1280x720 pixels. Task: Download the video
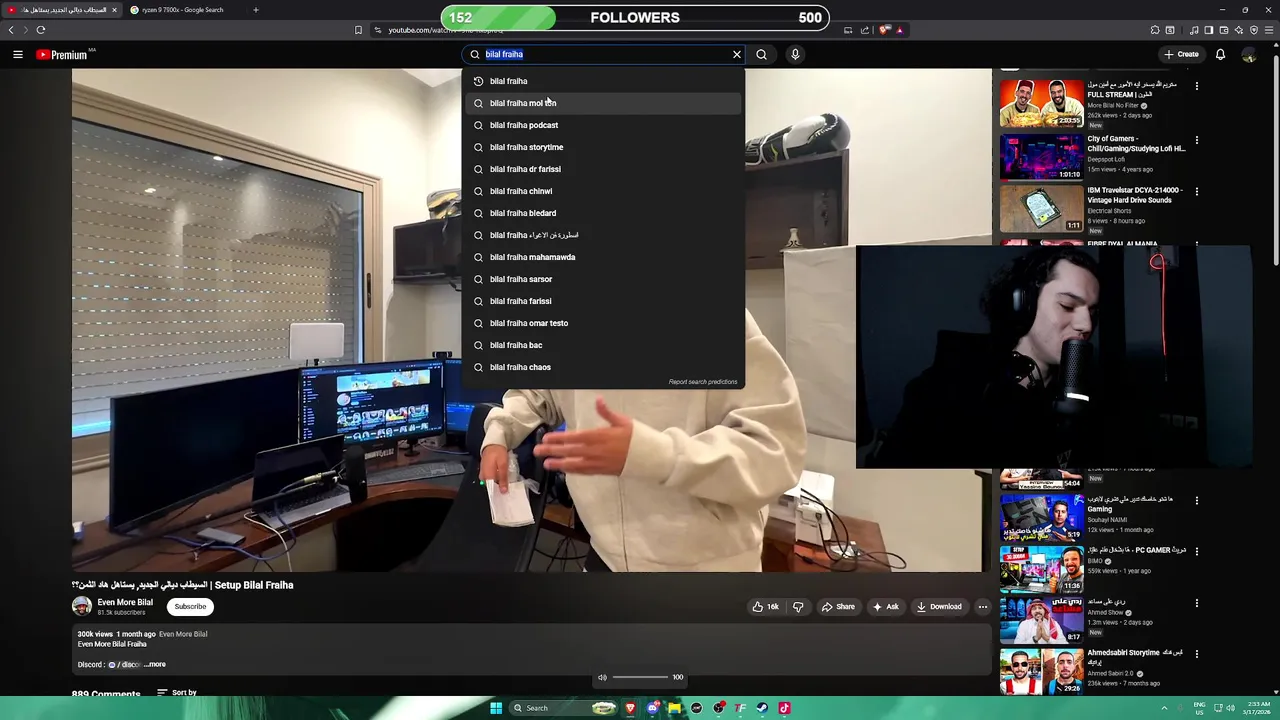(939, 606)
